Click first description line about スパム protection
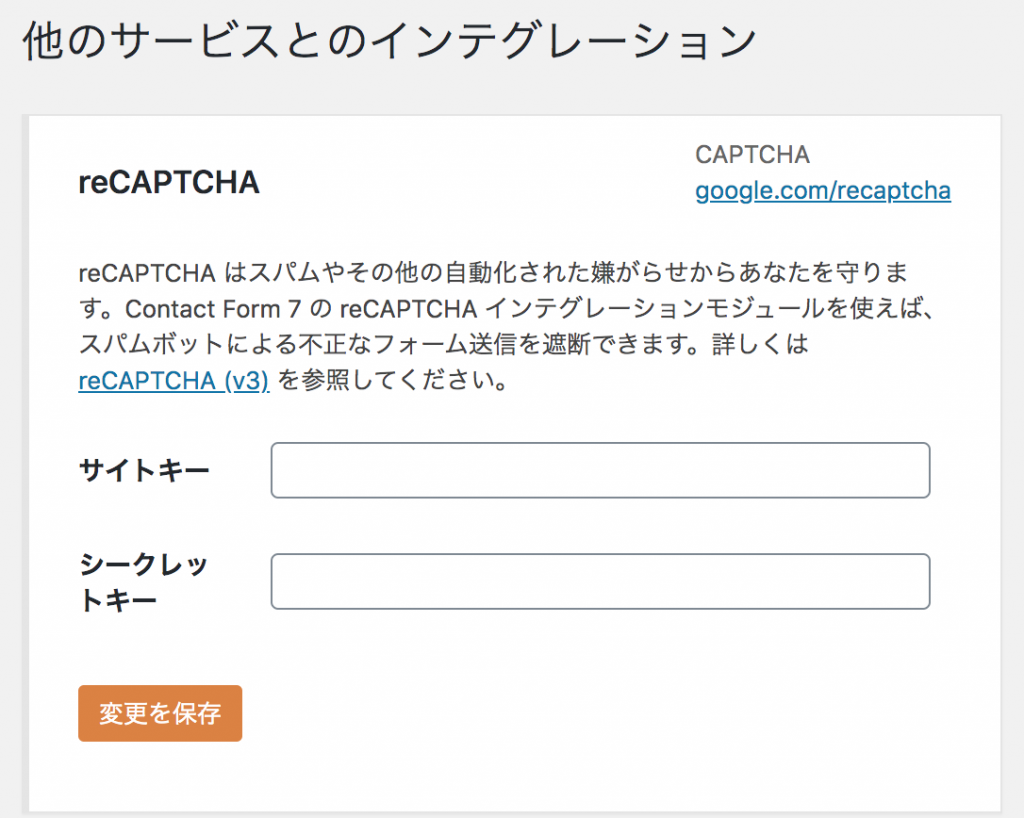Screen dimensions: 1024x818 494,273
